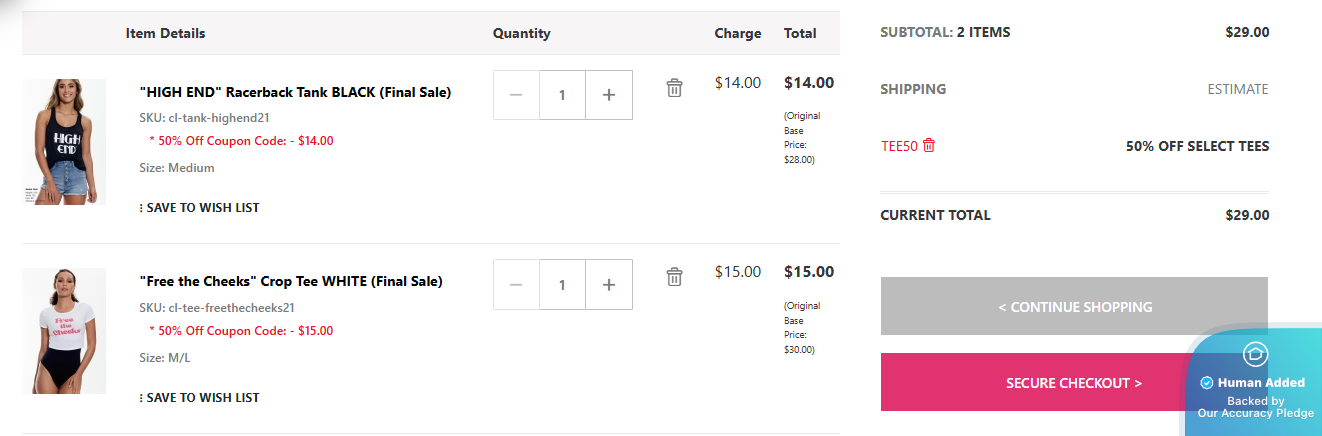Open the Human Added accuracy pledge badge

tap(1256, 385)
